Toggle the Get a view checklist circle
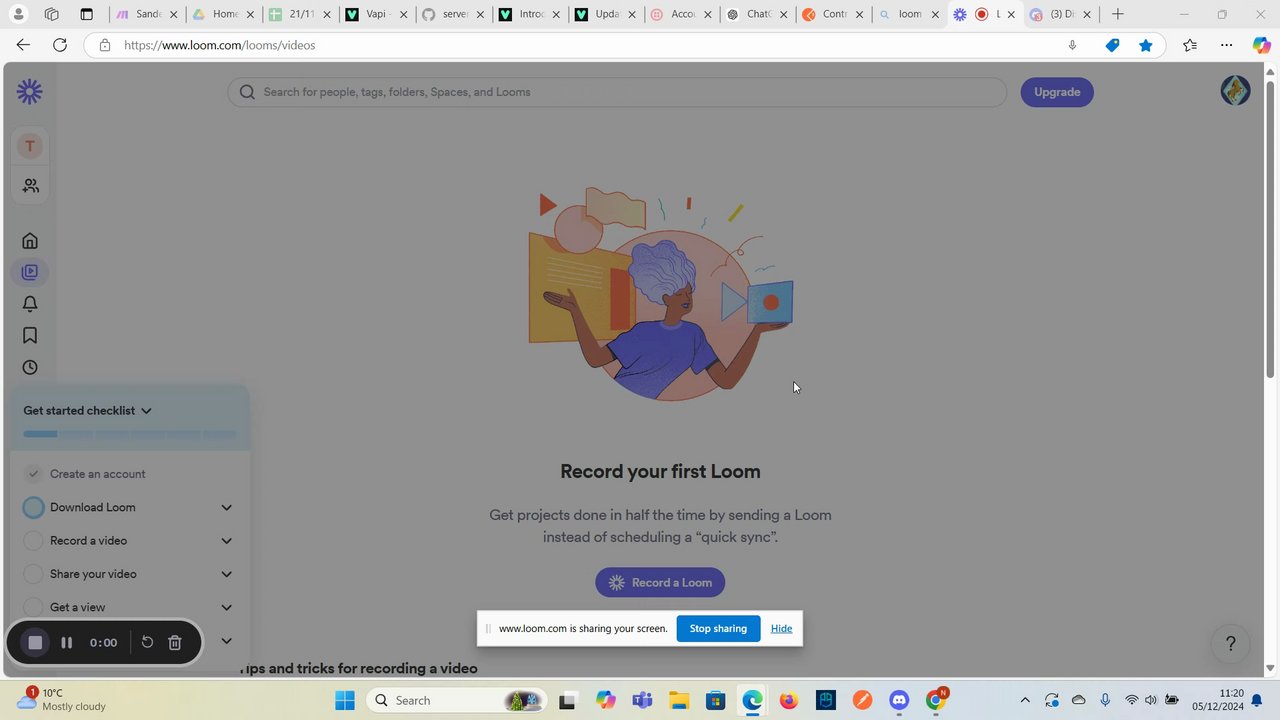 pos(34,607)
